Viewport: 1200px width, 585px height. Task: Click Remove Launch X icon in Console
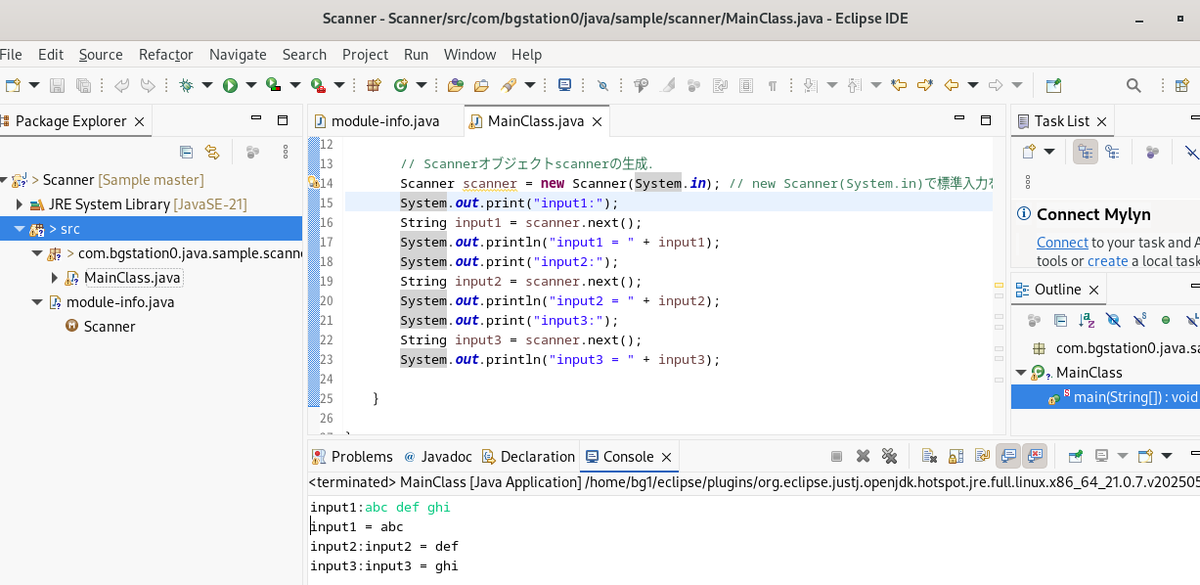pos(863,456)
